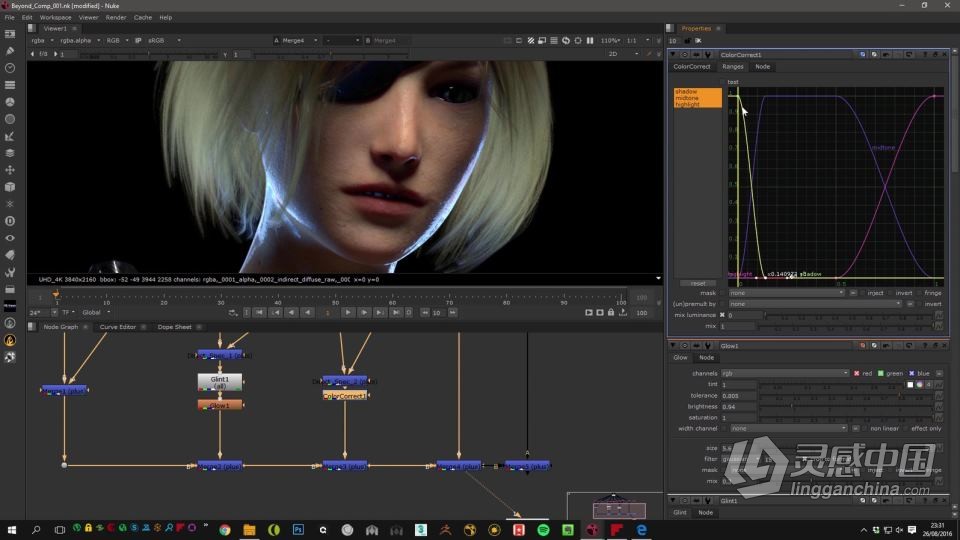Open the FurnaceCore flame icon in toolbar

[10, 340]
